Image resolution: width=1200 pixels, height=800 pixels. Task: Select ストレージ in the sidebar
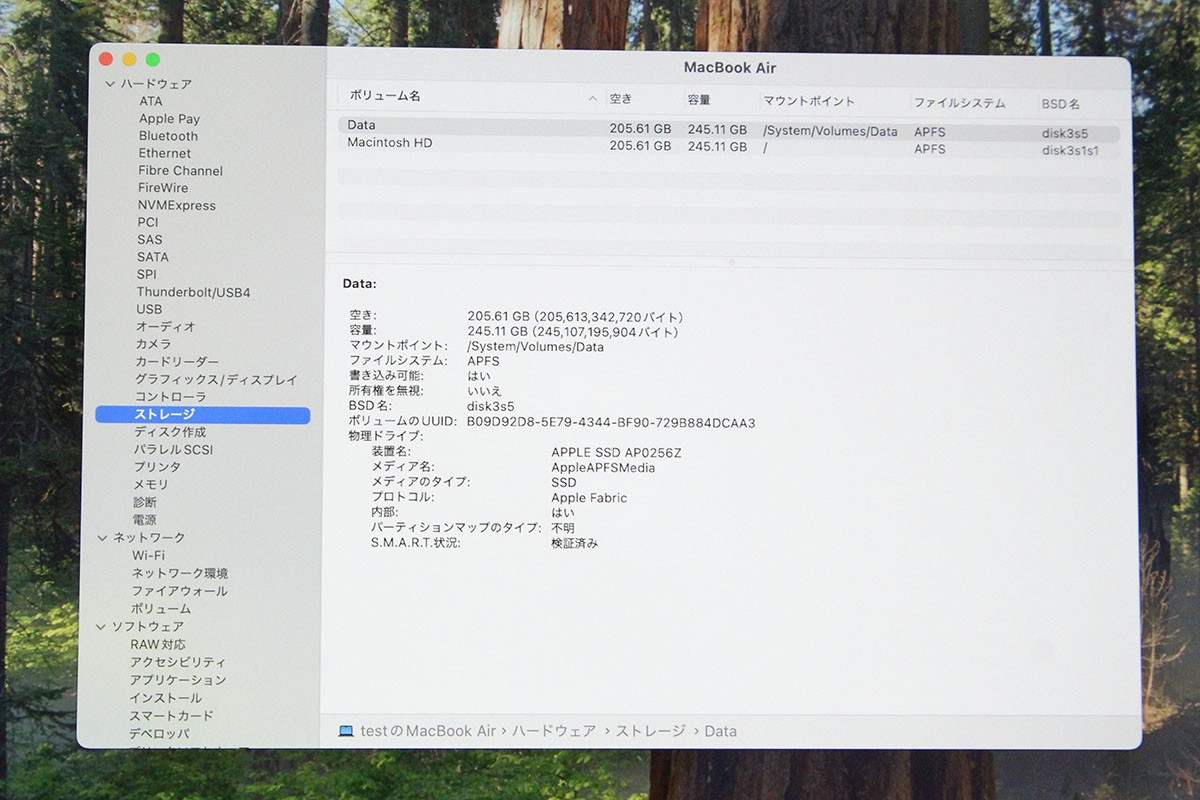165,414
